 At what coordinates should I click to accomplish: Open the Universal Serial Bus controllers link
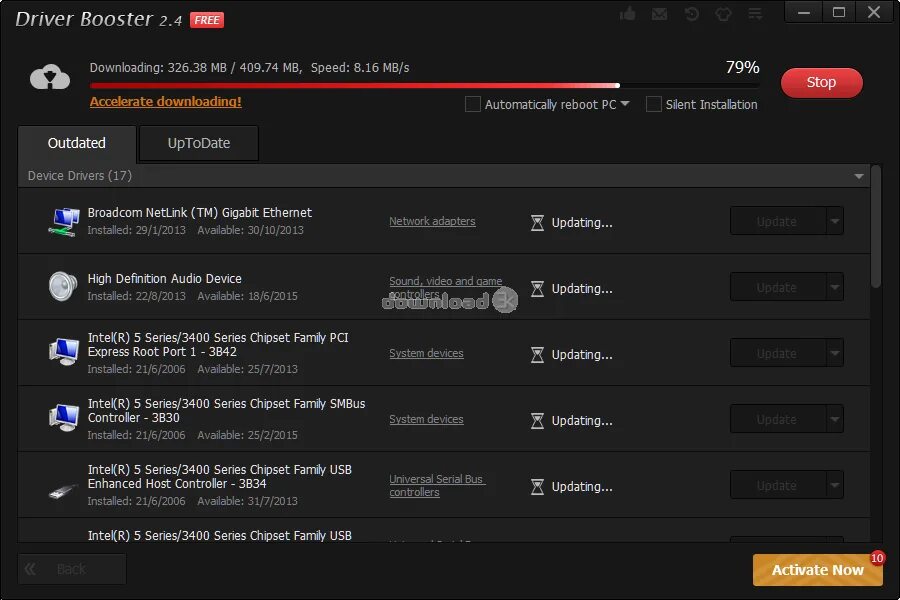tap(437, 485)
